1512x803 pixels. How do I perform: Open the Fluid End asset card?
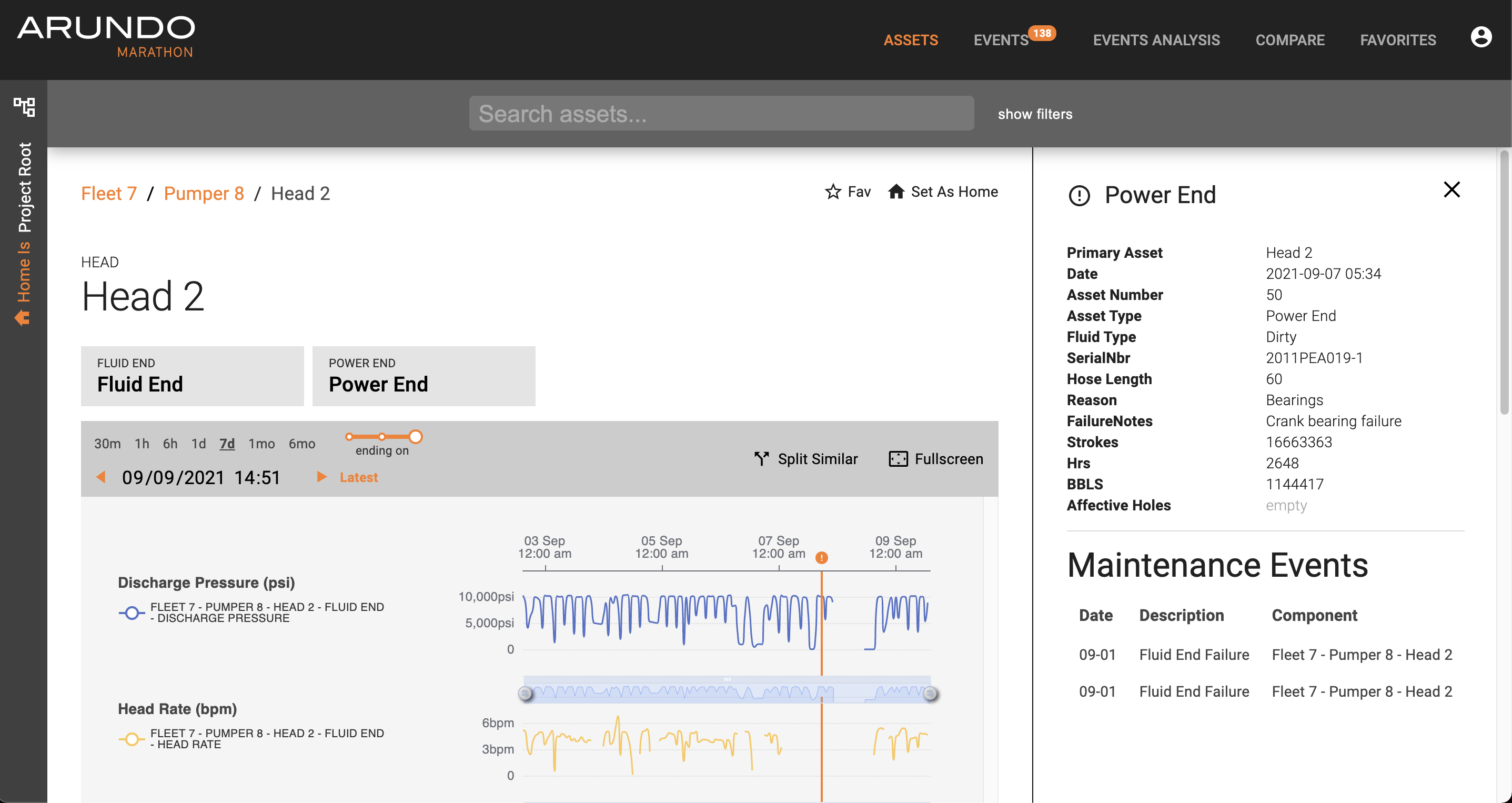pyautogui.click(x=192, y=376)
